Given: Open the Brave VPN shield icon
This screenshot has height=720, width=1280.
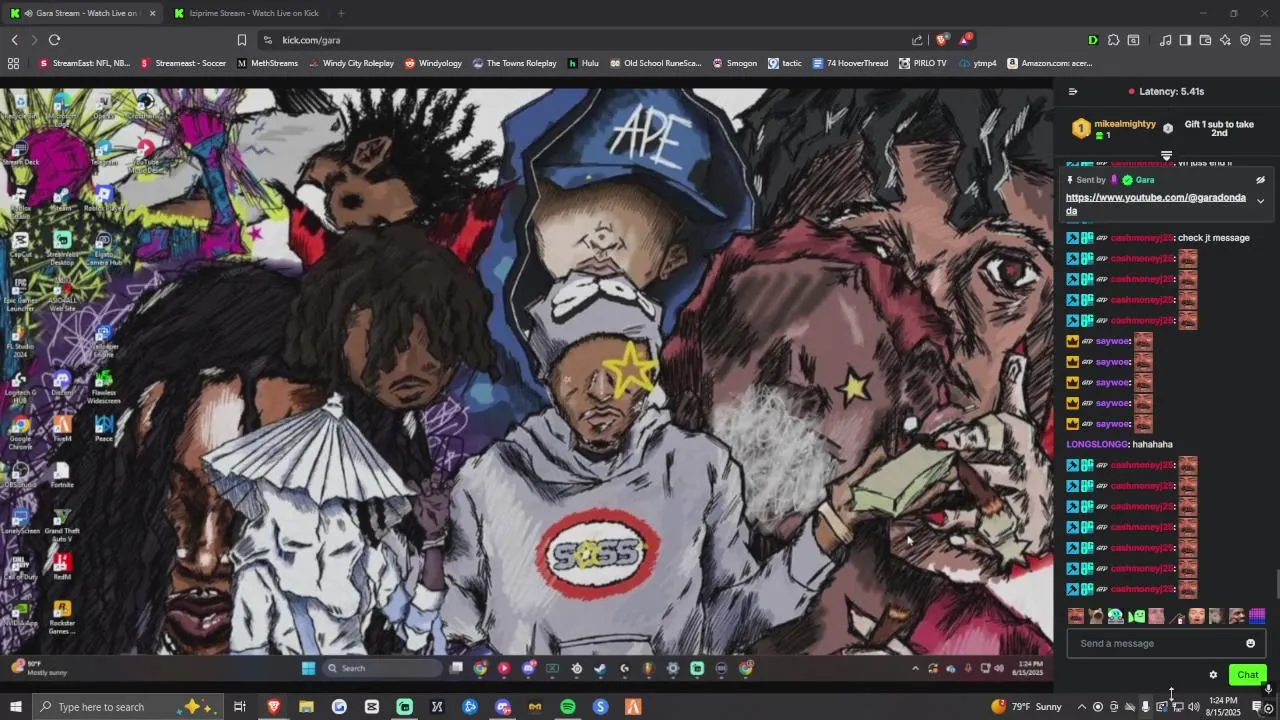Looking at the screenshot, I should pos(1245,40).
